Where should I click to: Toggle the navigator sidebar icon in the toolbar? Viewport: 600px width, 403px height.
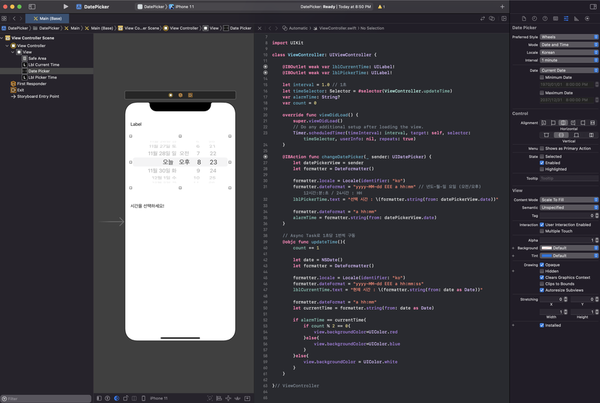[32, 7]
